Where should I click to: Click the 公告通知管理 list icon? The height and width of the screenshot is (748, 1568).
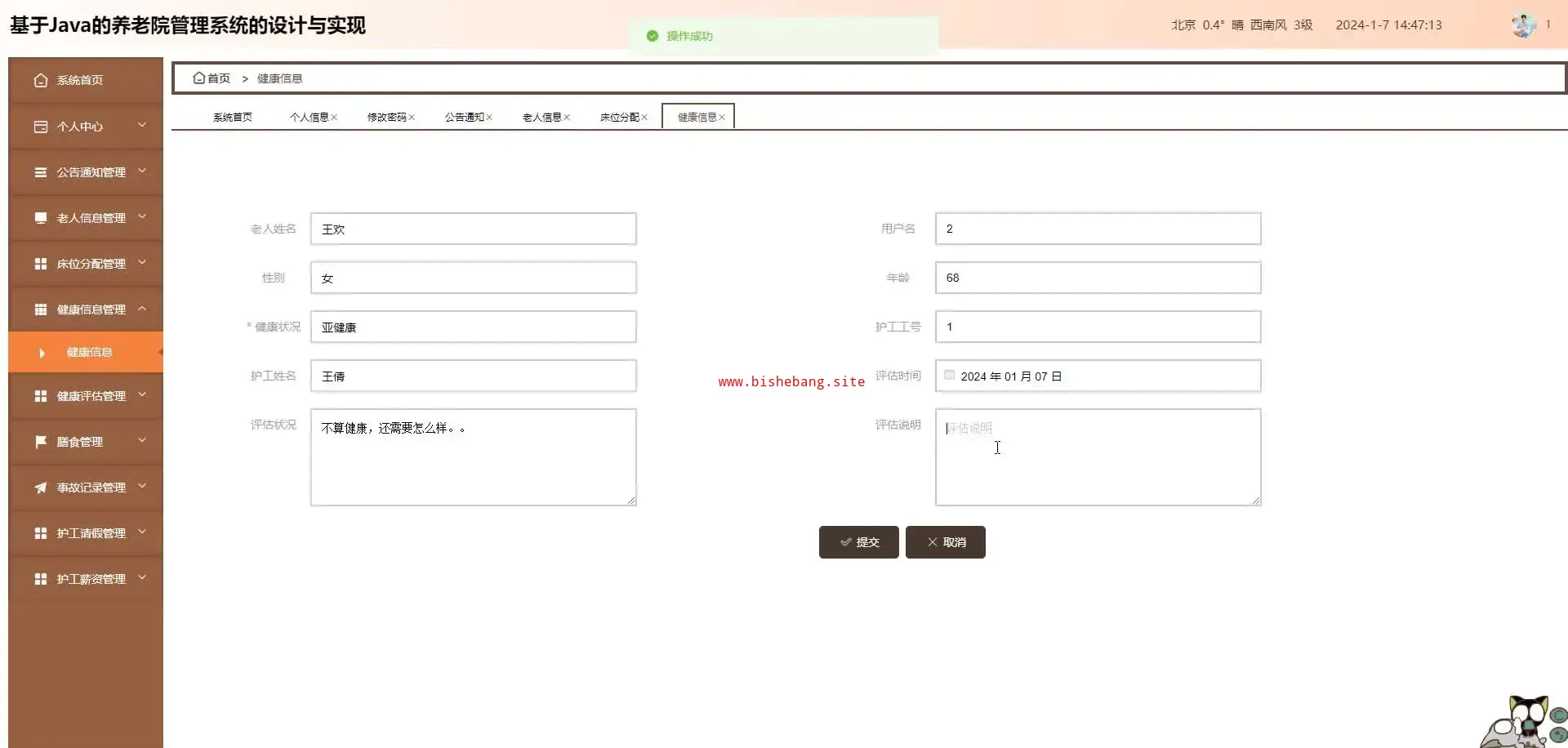(x=41, y=172)
